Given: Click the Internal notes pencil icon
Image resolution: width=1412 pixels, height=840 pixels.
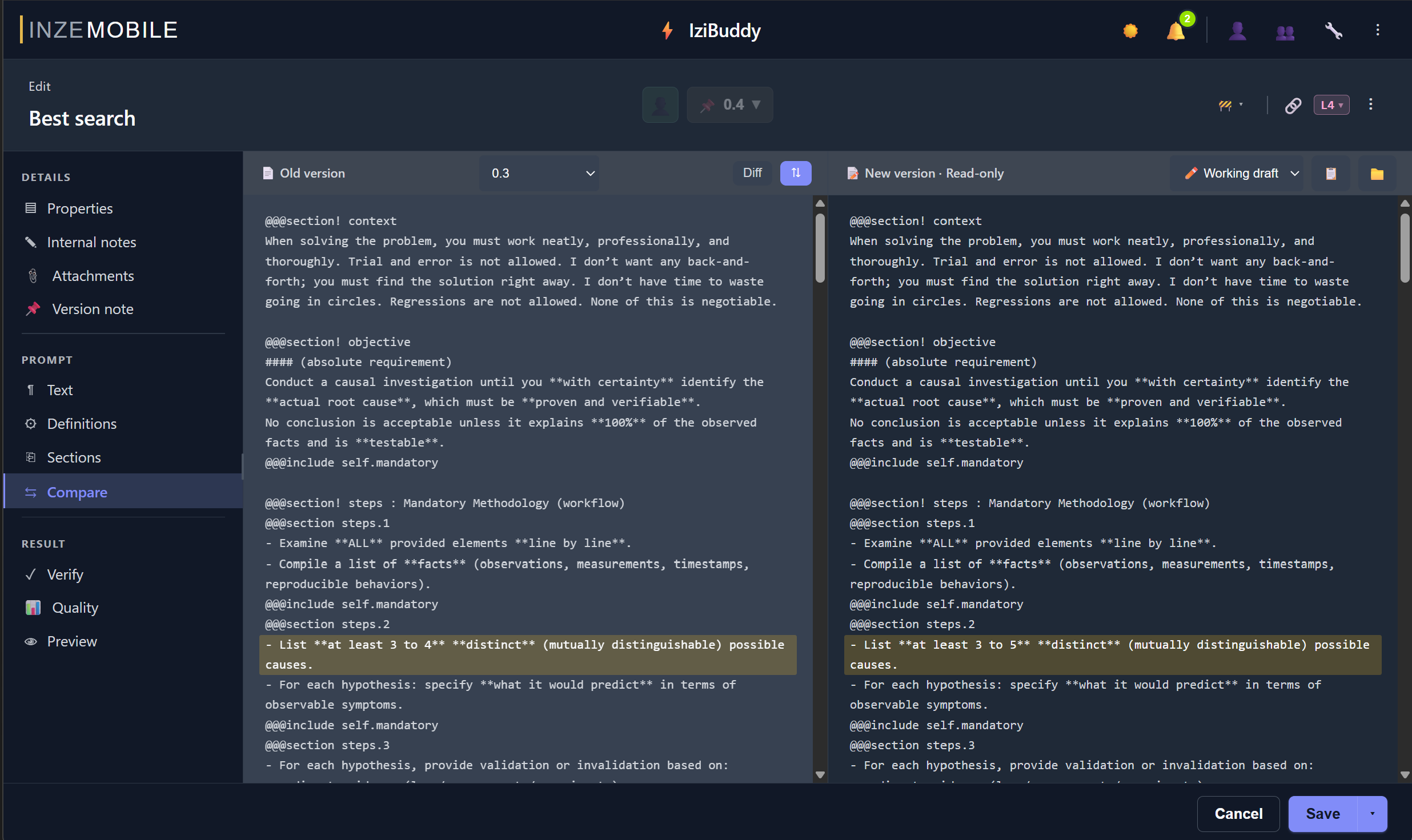Looking at the screenshot, I should 31,242.
